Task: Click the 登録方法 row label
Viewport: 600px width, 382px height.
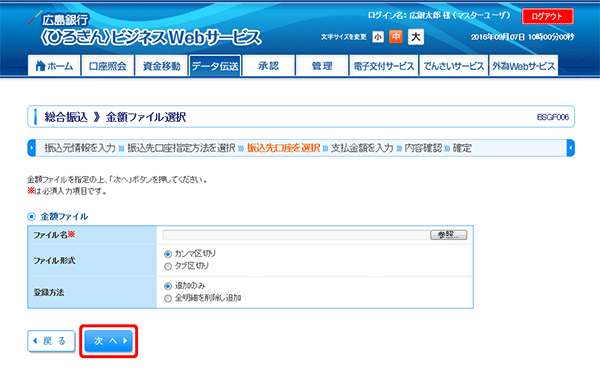Action: coord(49,292)
